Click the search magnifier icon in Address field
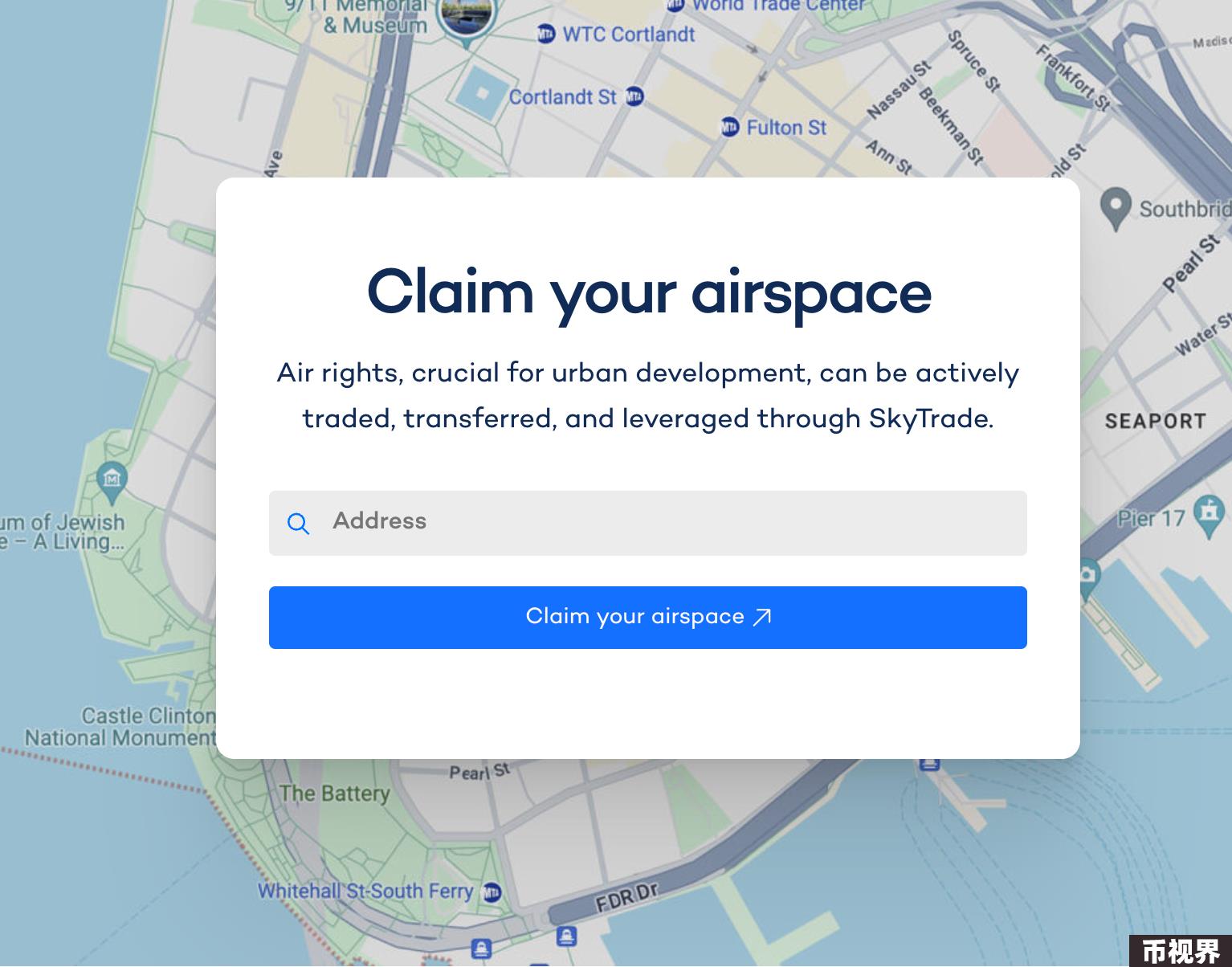The width and height of the screenshot is (1232, 967). pos(298,524)
